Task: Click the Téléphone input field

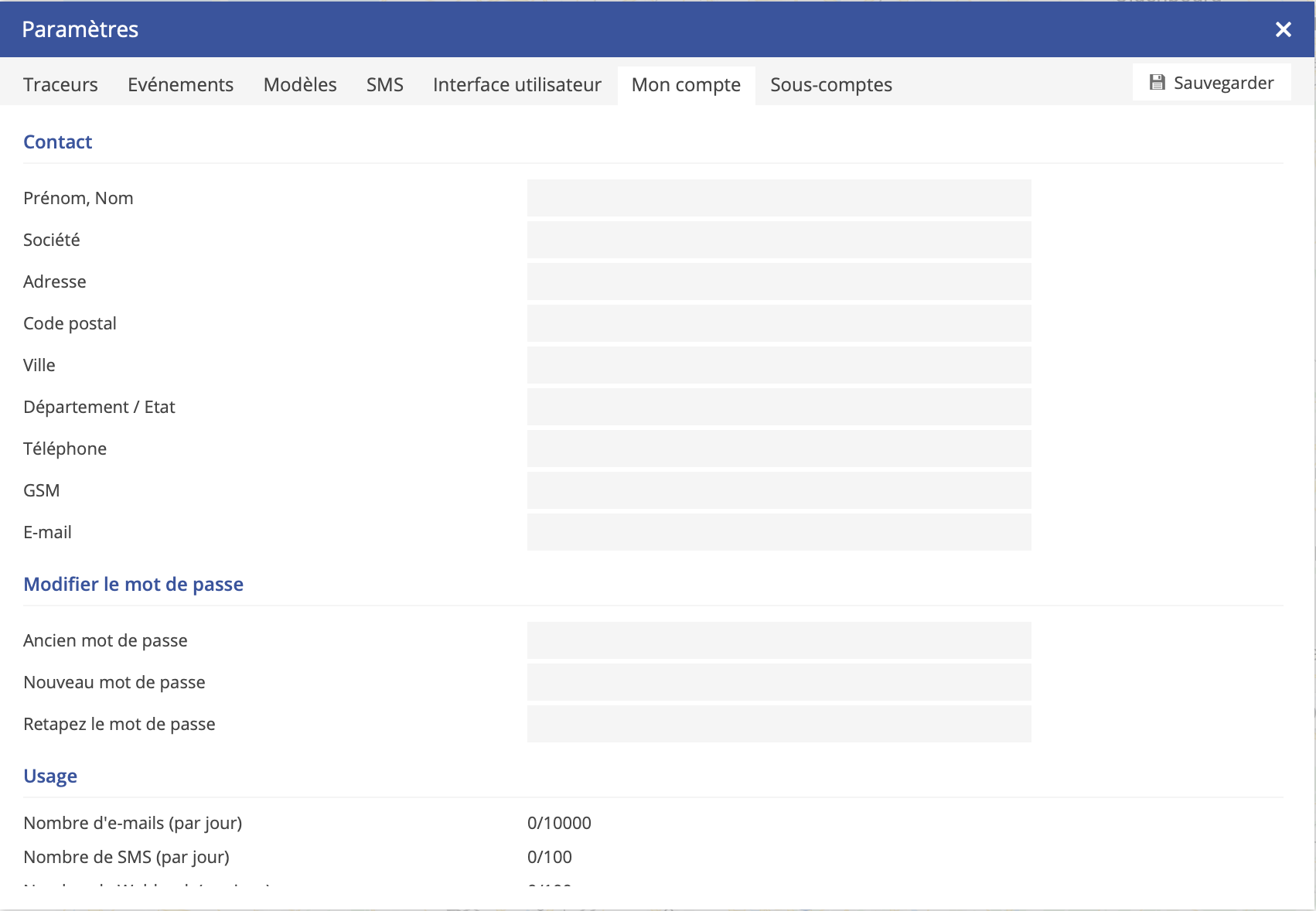Action: pos(779,449)
